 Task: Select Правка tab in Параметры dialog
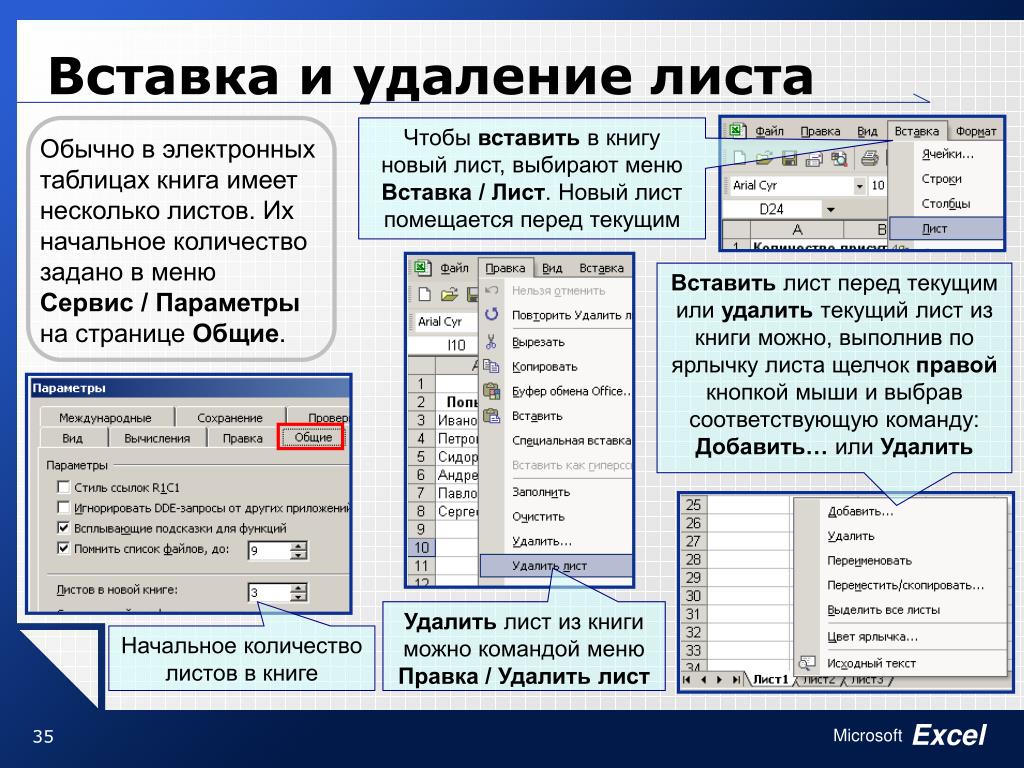(242, 438)
